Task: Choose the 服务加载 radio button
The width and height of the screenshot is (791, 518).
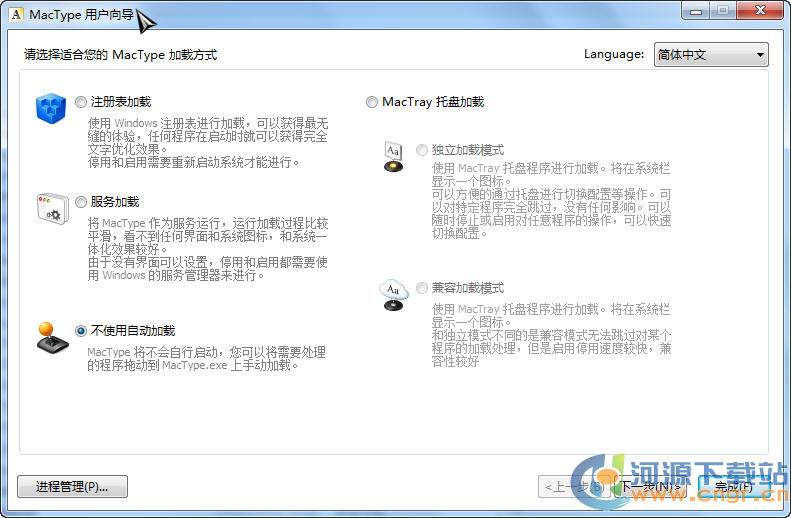Action: 81,201
